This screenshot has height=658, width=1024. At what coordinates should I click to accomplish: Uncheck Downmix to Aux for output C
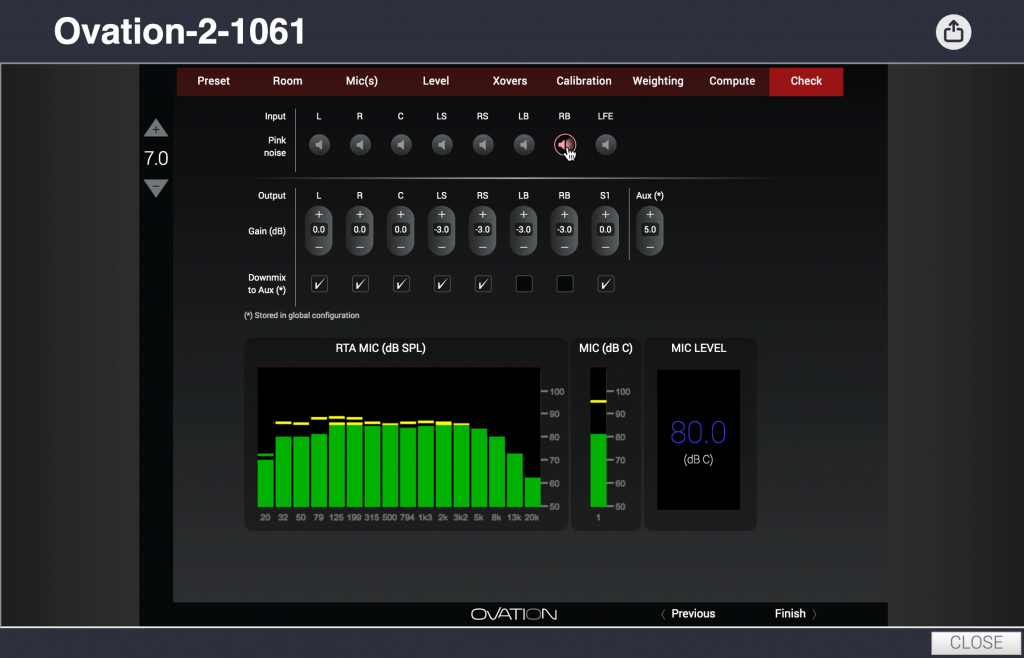click(401, 283)
